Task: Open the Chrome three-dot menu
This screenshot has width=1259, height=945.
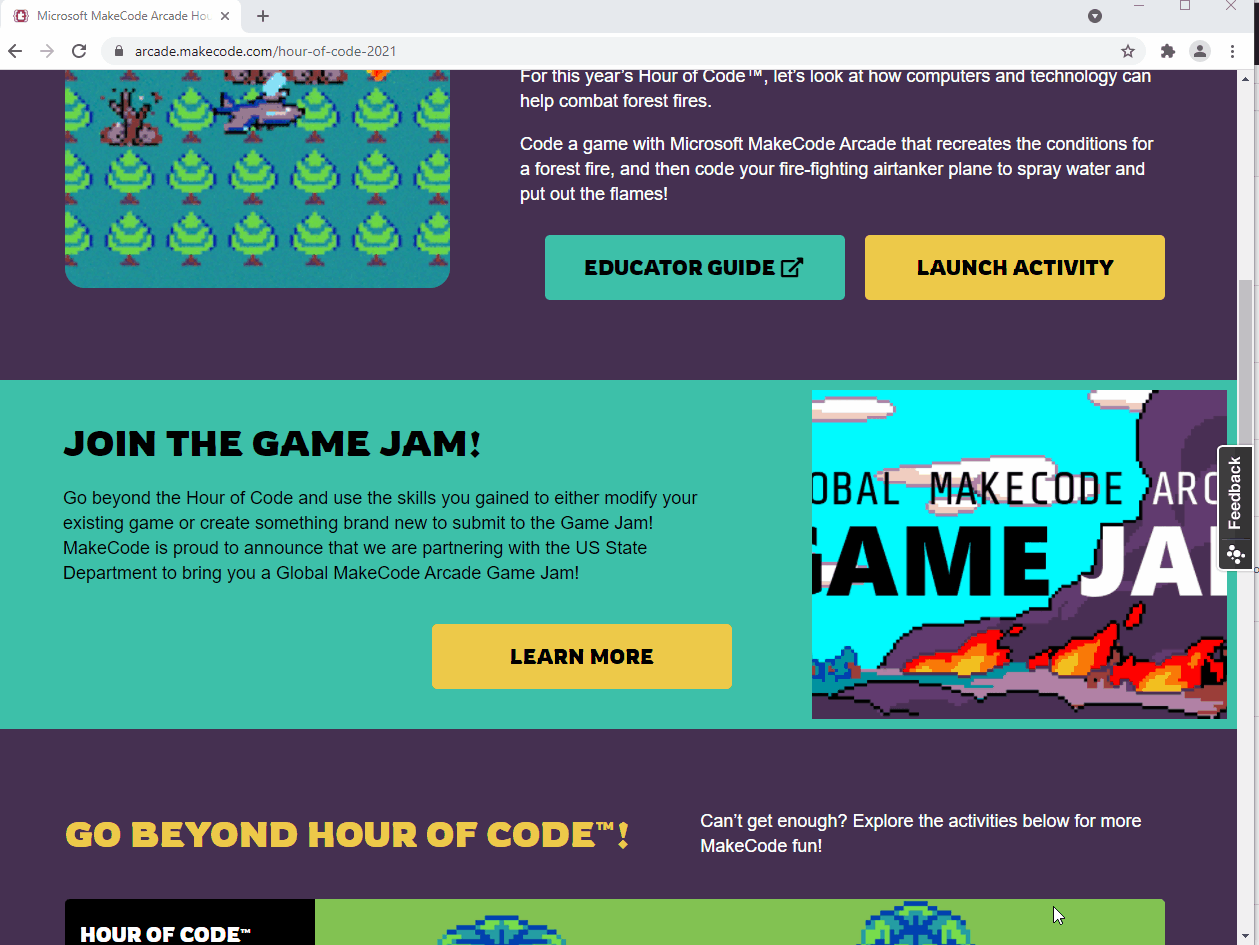Action: click(x=1233, y=51)
